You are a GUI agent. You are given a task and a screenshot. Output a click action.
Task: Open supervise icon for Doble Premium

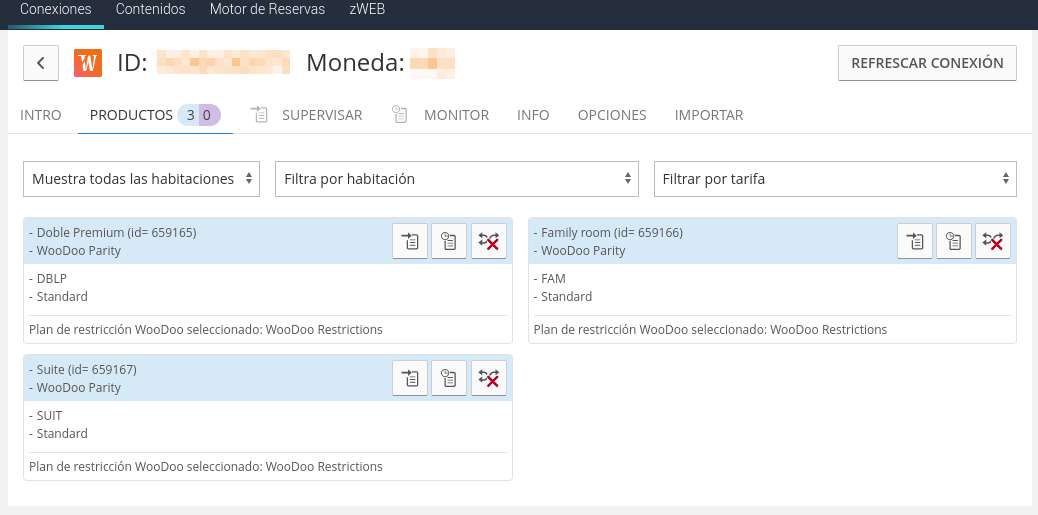[x=410, y=241]
